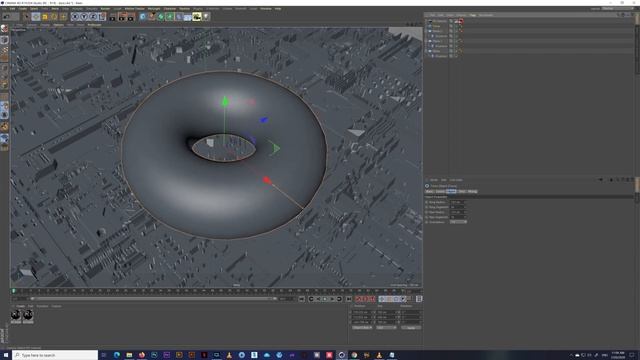This screenshot has width=640, height=360.
Task: Open the Create menu
Action: [22, 9]
